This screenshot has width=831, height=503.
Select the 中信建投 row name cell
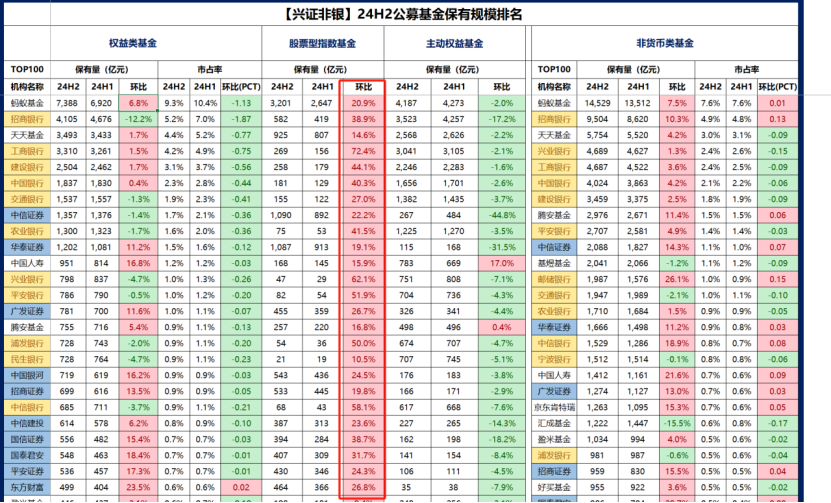pyautogui.click(x=27, y=423)
